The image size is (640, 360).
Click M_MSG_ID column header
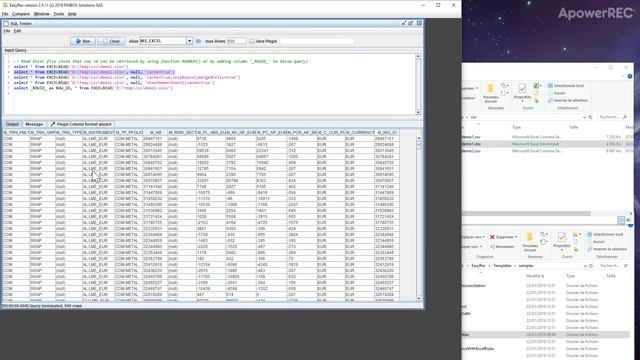(387, 133)
